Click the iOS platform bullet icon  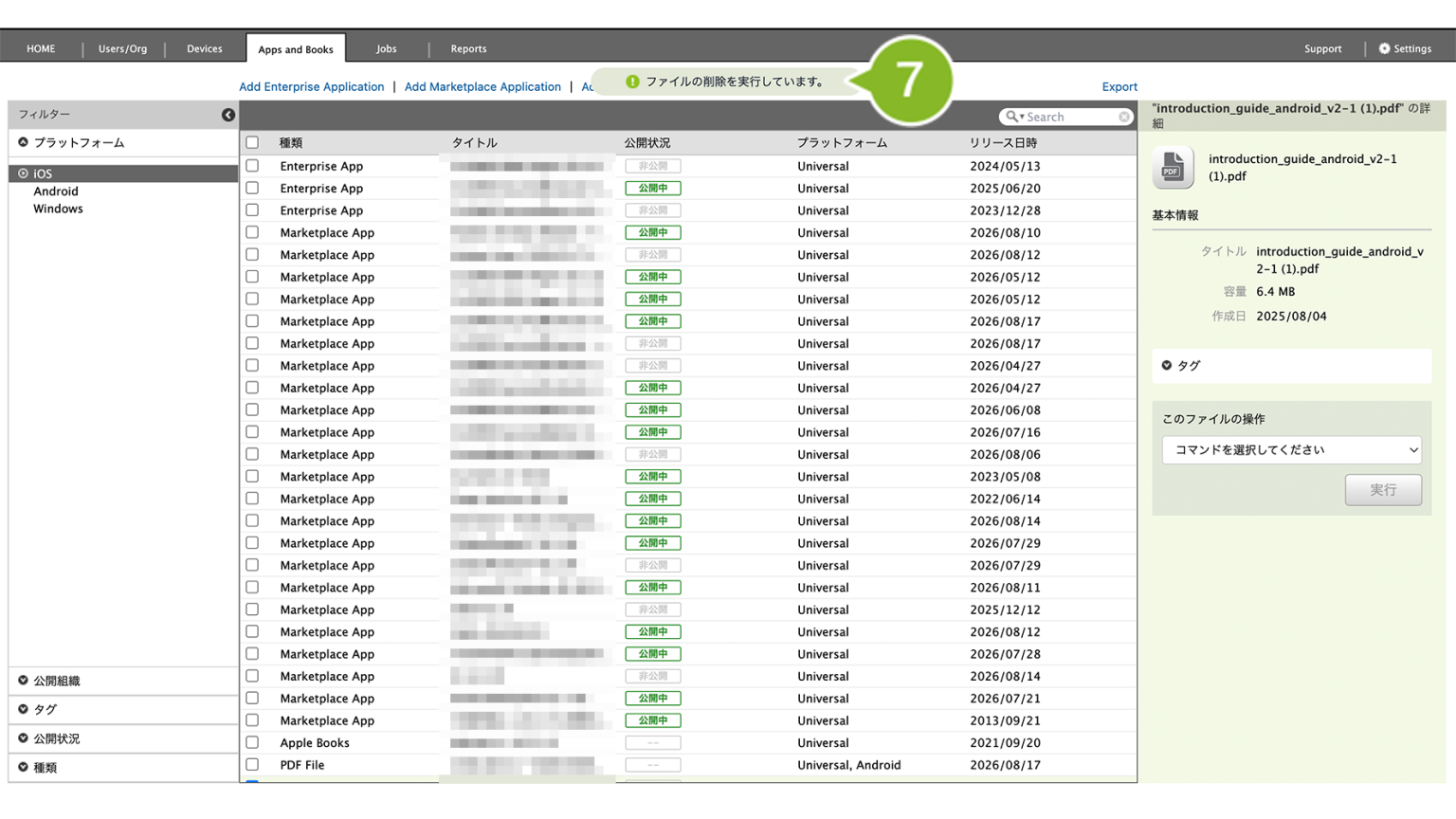pyautogui.click(x=24, y=173)
